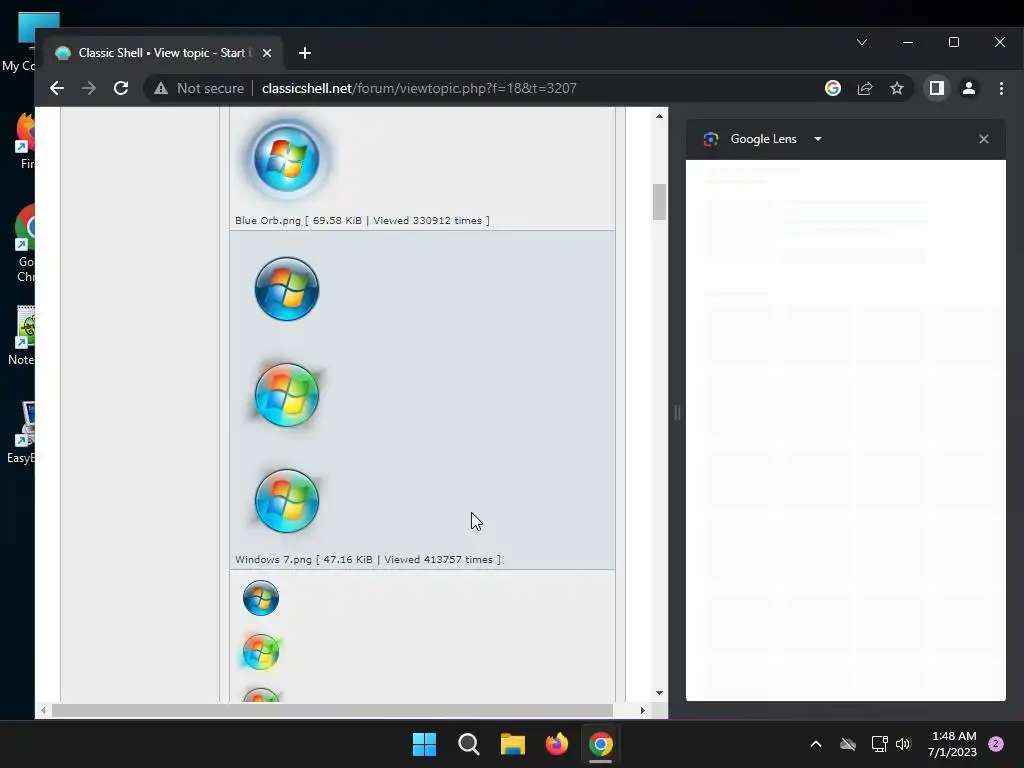The height and width of the screenshot is (768, 1024).
Task: Click the Chrome icon on the taskbar
Action: point(601,744)
